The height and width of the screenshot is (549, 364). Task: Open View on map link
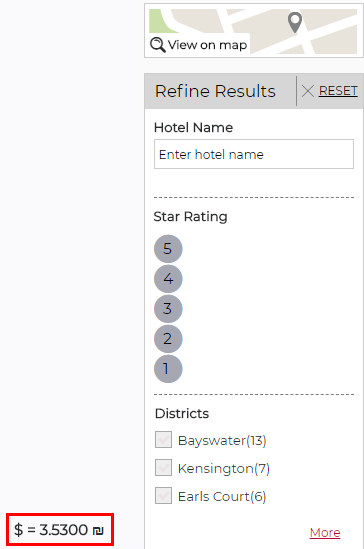pos(207,45)
